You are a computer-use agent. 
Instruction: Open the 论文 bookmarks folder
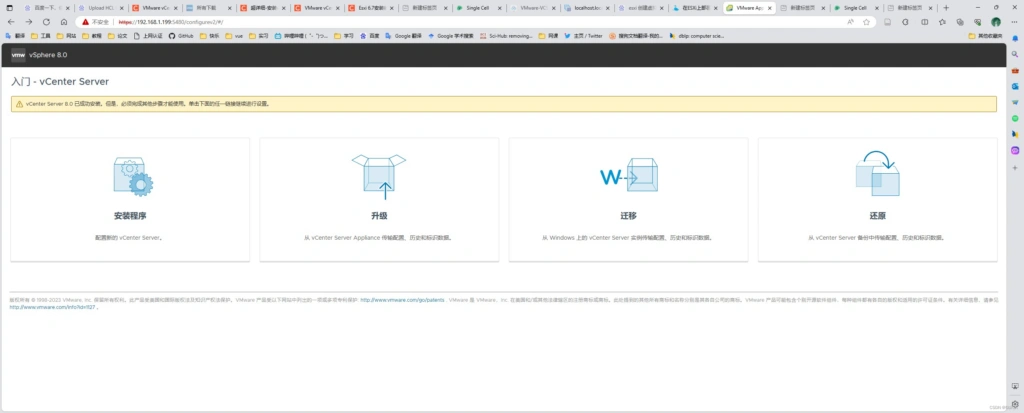pos(118,36)
